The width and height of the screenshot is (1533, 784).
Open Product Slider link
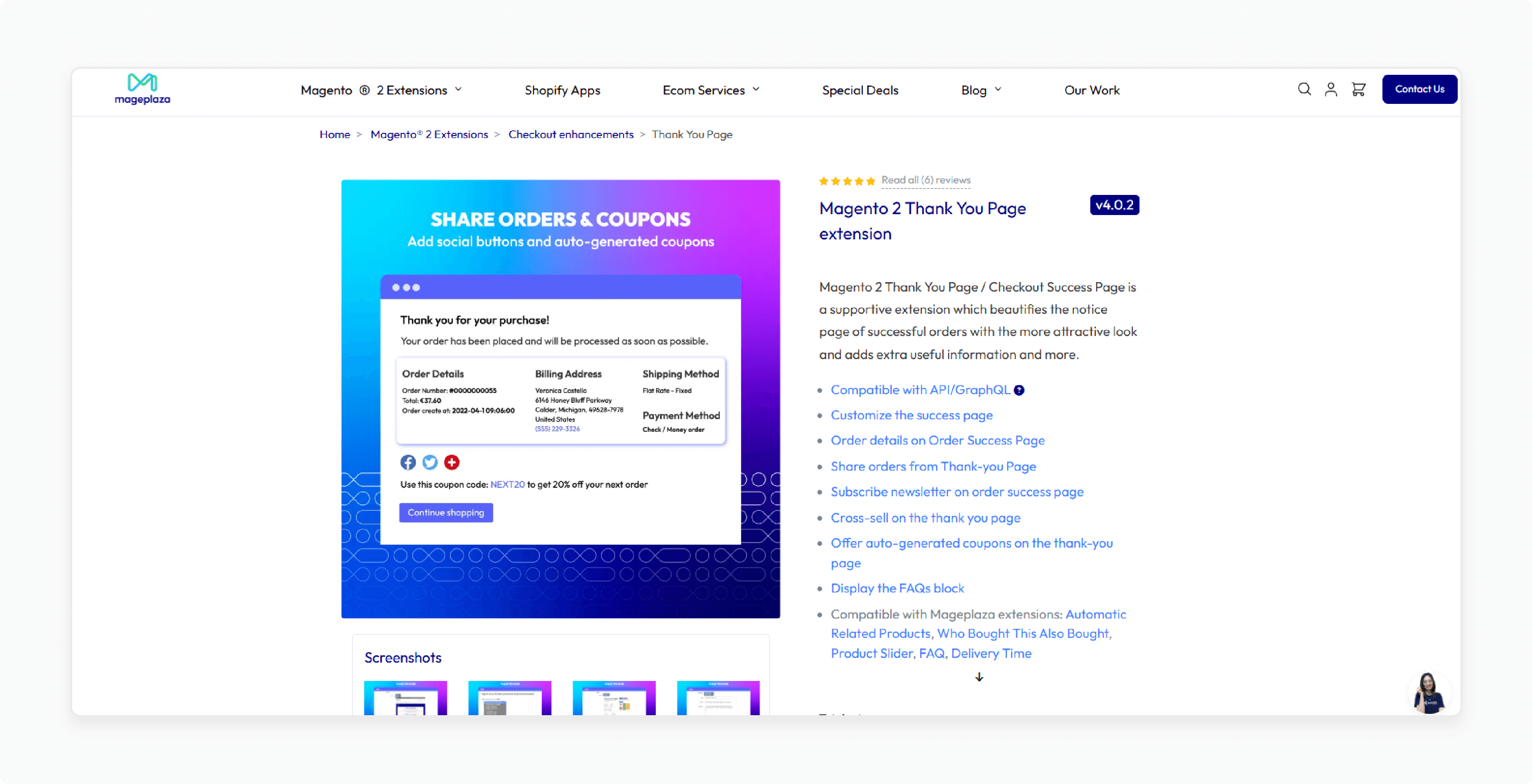click(871, 654)
